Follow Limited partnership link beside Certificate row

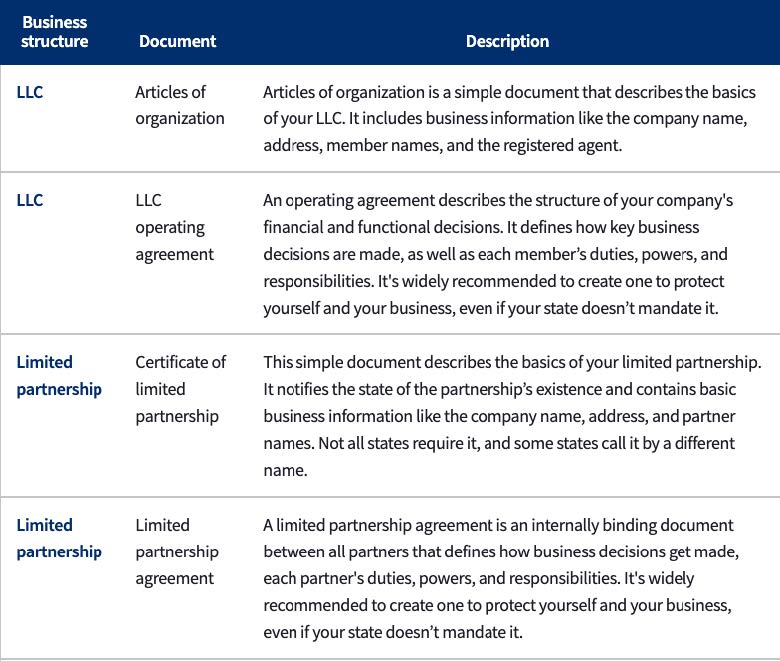click(x=58, y=375)
